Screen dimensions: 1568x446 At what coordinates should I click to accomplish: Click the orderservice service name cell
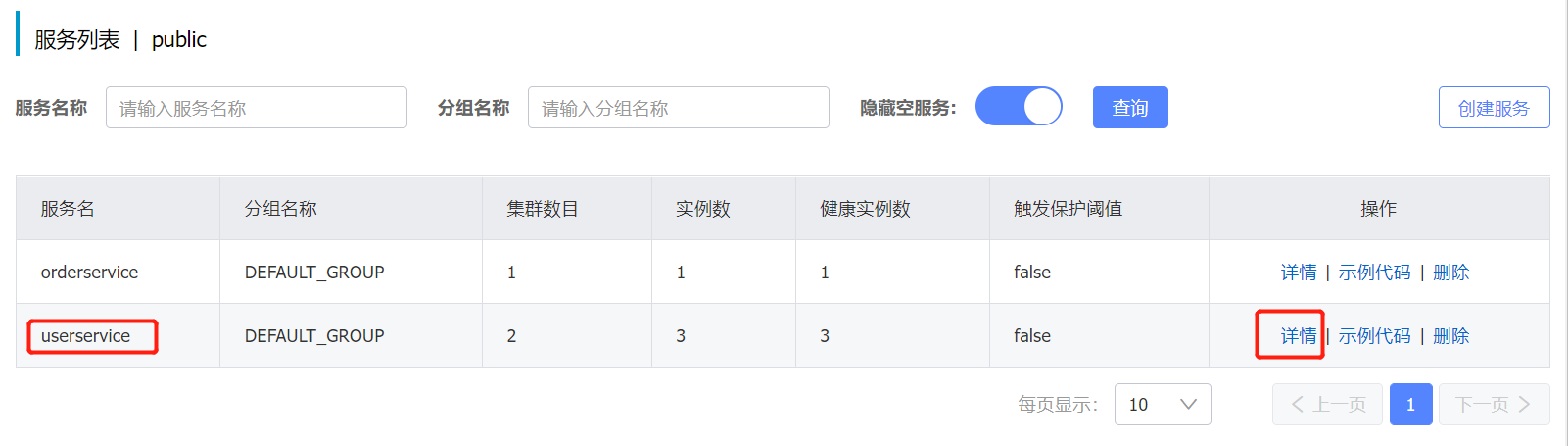pyautogui.click(x=89, y=273)
